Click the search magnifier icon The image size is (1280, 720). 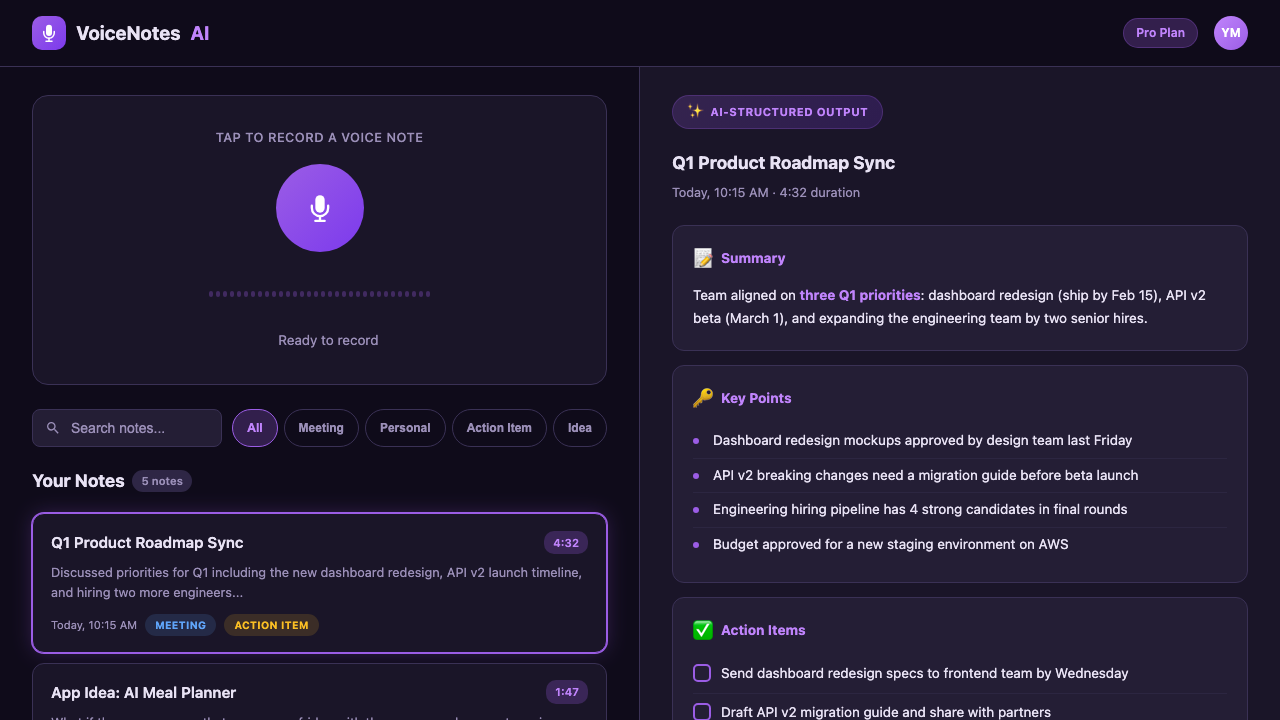pyautogui.click(x=53, y=428)
